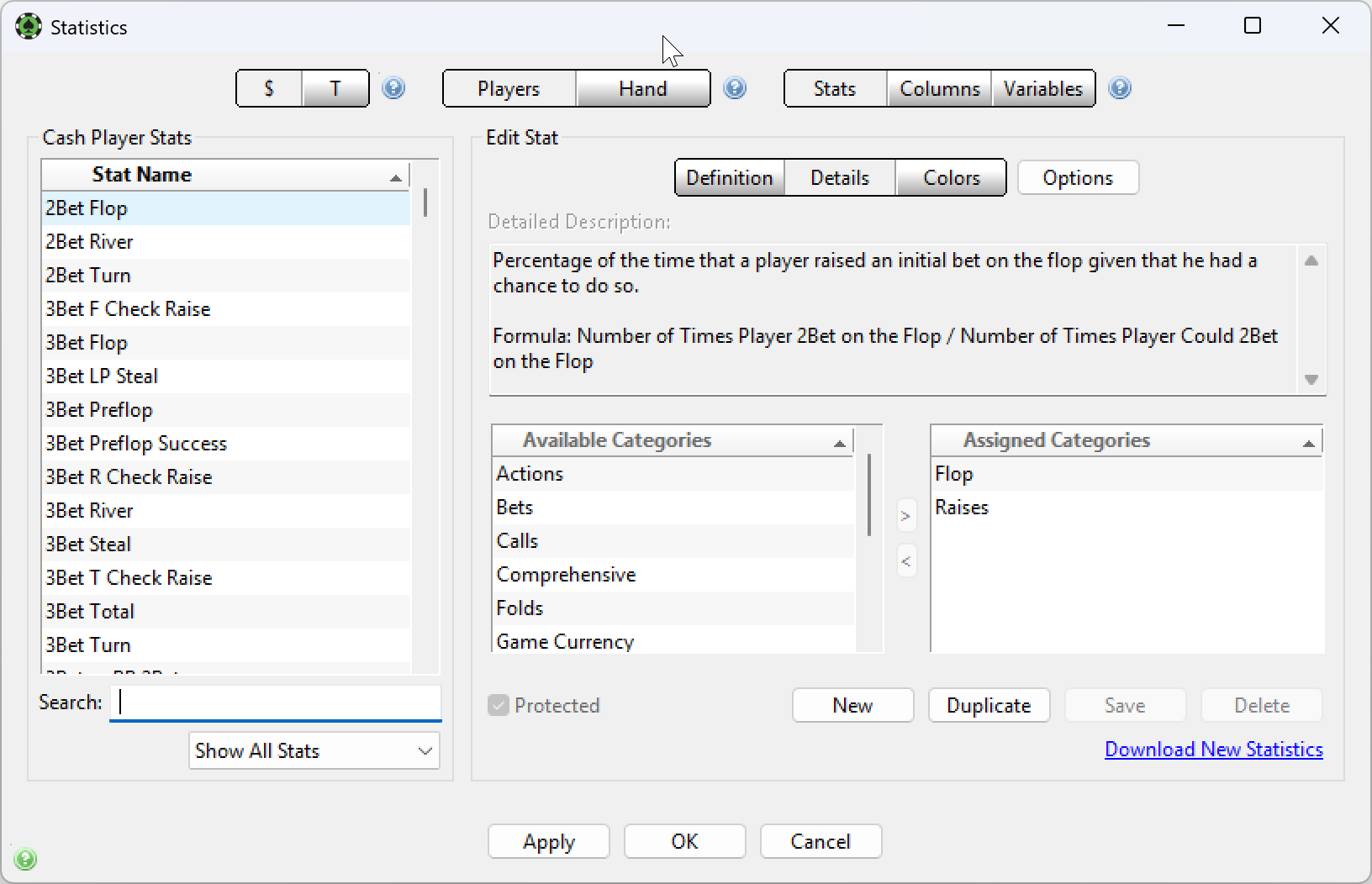Click help icon next to Players Hand toggle
This screenshot has width=1372, height=884.
tap(735, 88)
